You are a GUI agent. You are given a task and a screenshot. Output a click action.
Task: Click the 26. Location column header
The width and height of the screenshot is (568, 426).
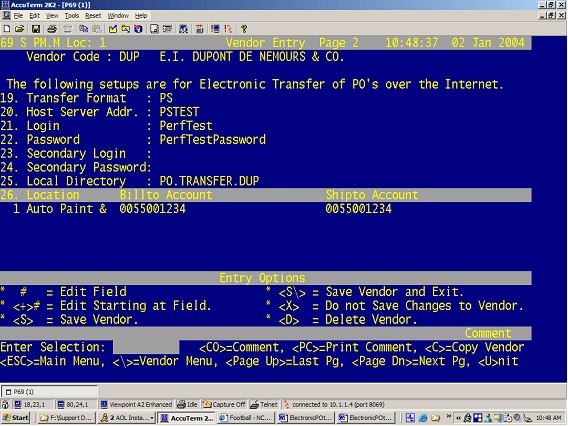(x=40, y=195)
